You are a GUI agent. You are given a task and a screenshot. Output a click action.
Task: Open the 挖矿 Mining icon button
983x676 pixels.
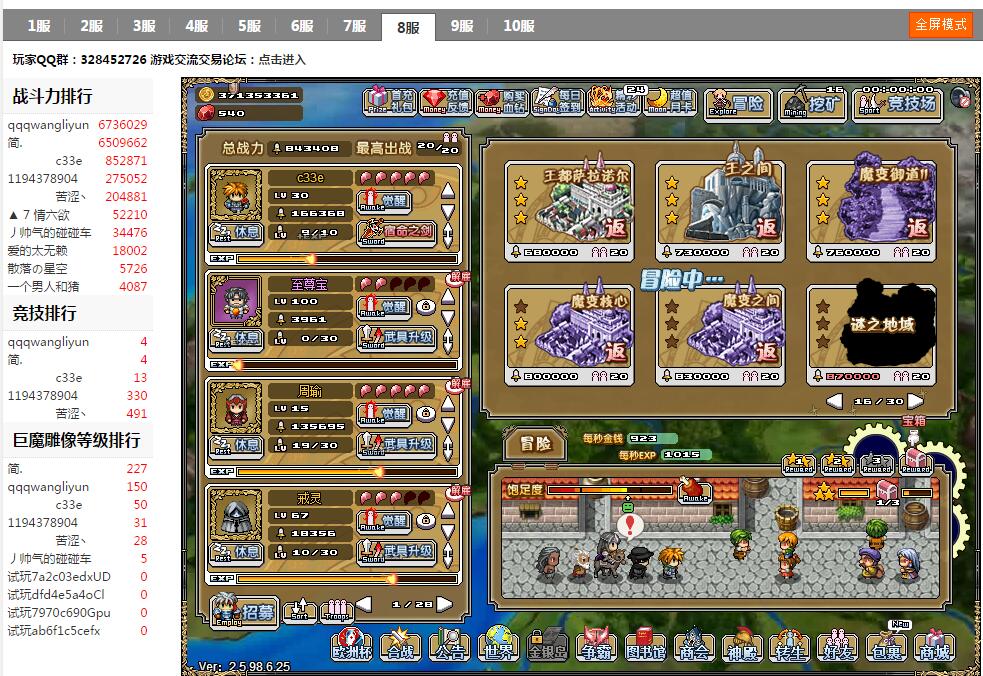(812, 103)
